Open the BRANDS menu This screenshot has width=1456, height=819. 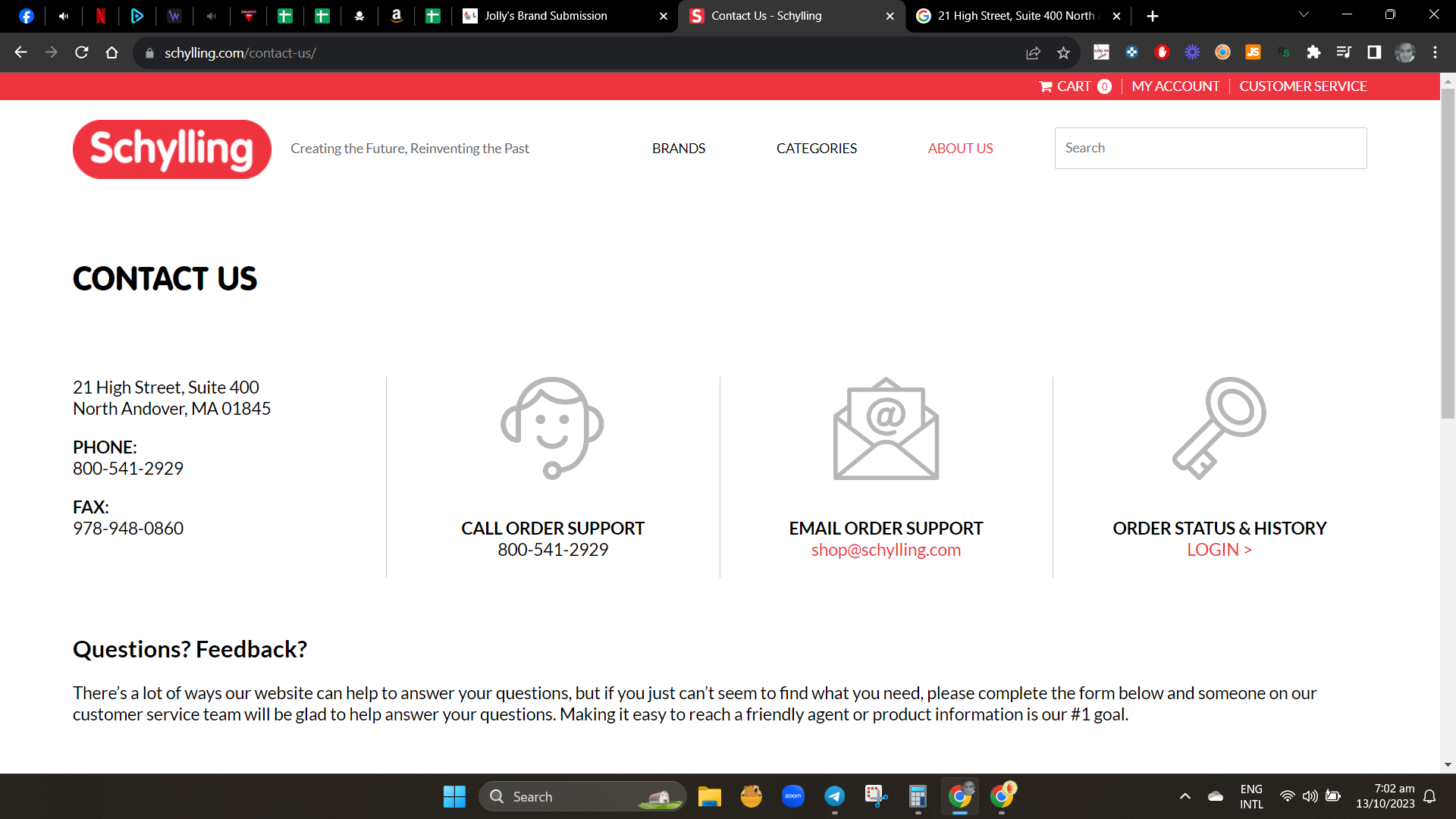(x=679, y=149)
